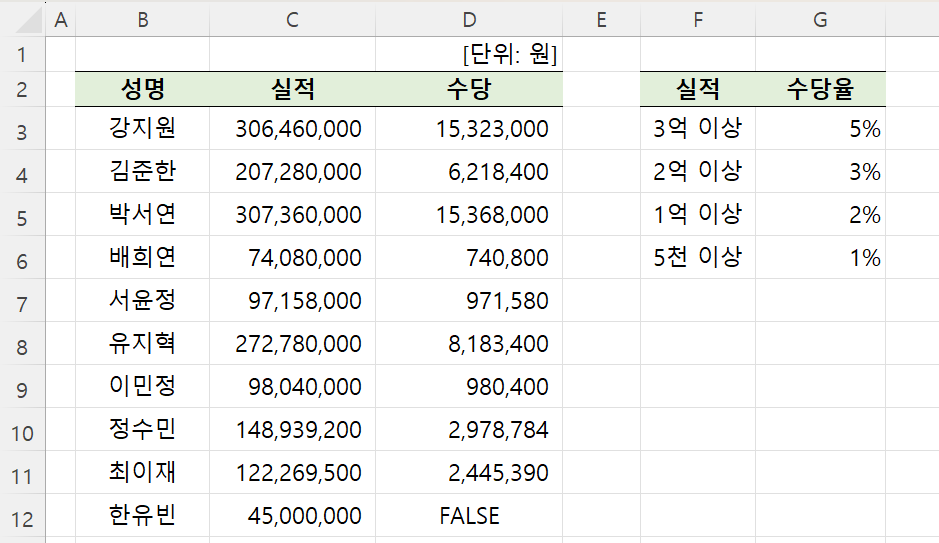Click the cell showing 307,360,000

292,214
